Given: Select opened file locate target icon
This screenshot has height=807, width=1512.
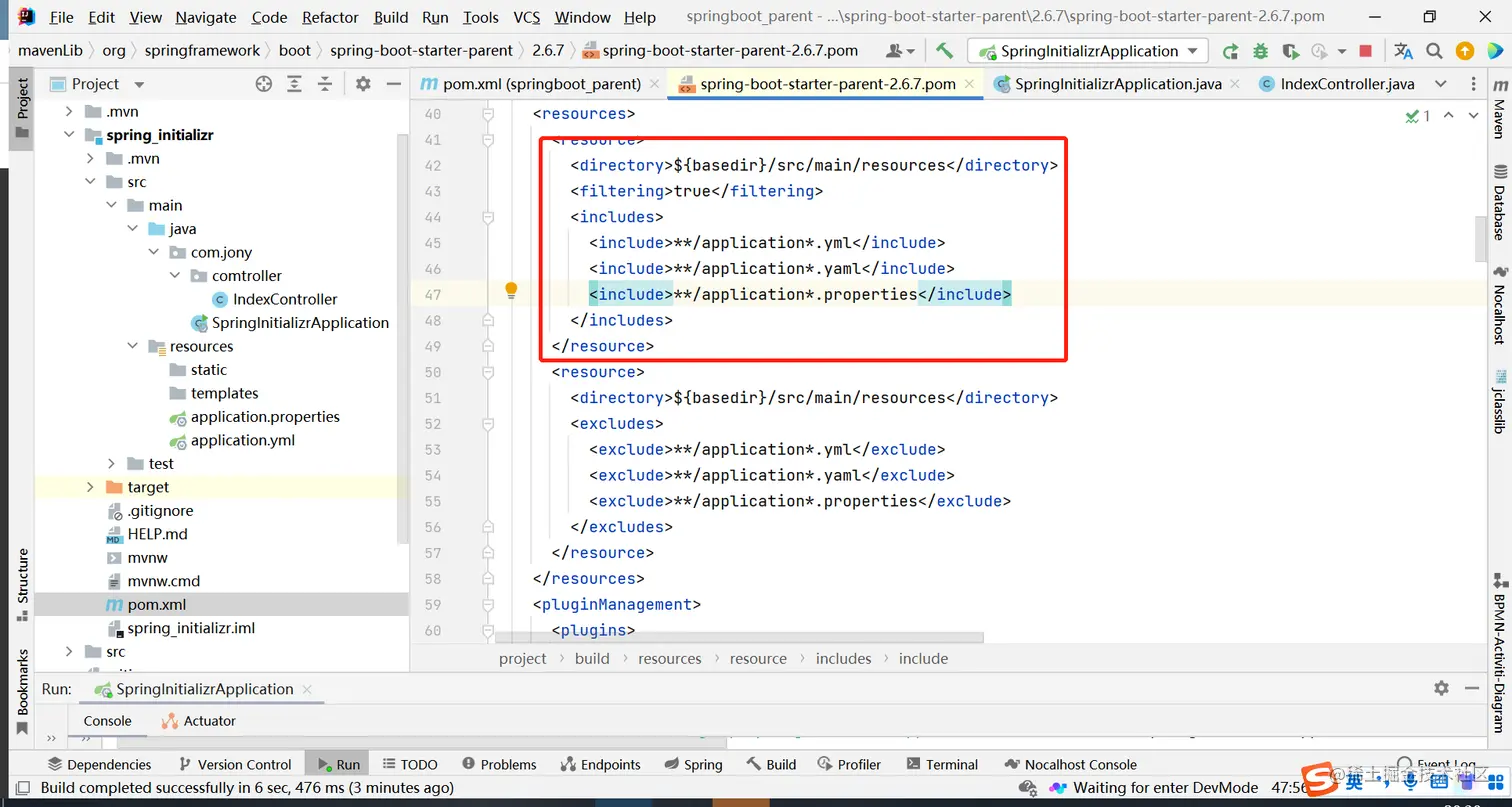Looking at the screenshot, I should coord(263,84).
